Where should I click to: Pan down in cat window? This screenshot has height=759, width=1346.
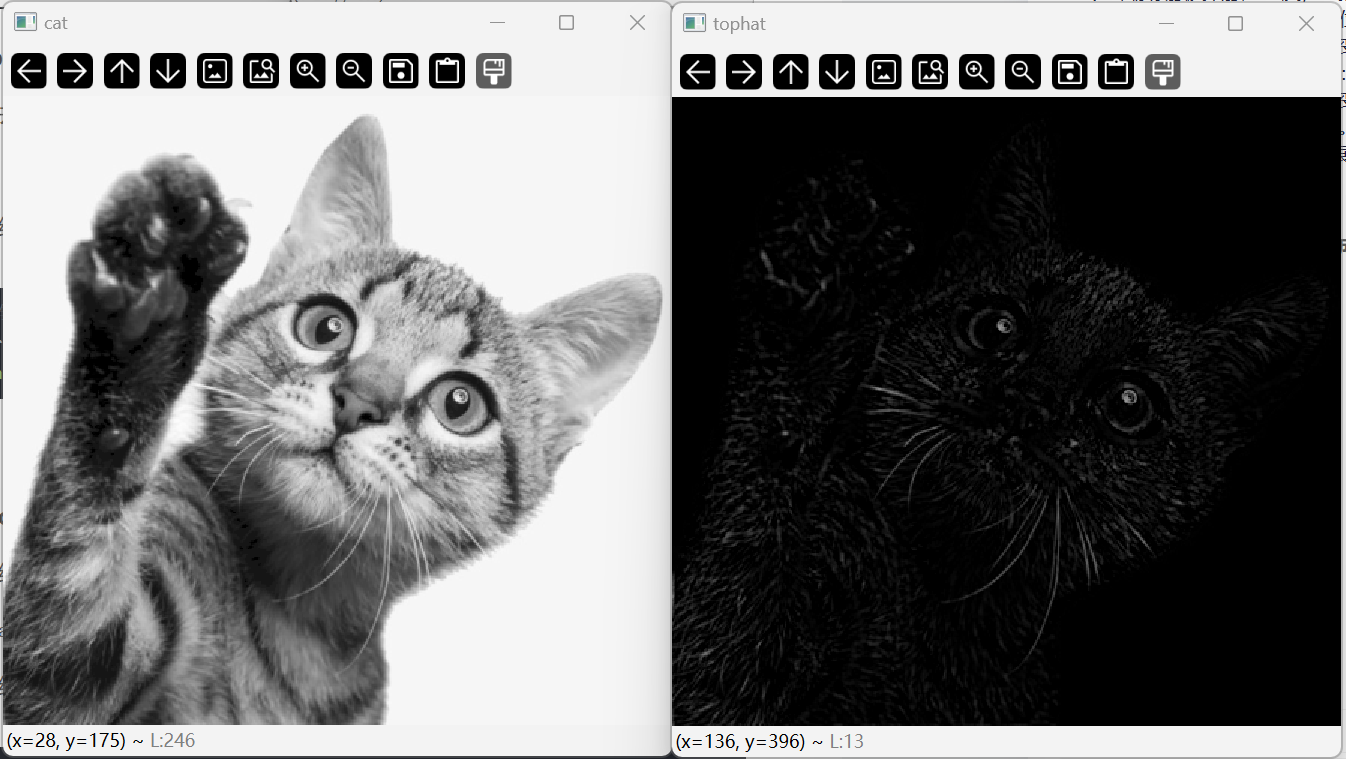(168, 71)
